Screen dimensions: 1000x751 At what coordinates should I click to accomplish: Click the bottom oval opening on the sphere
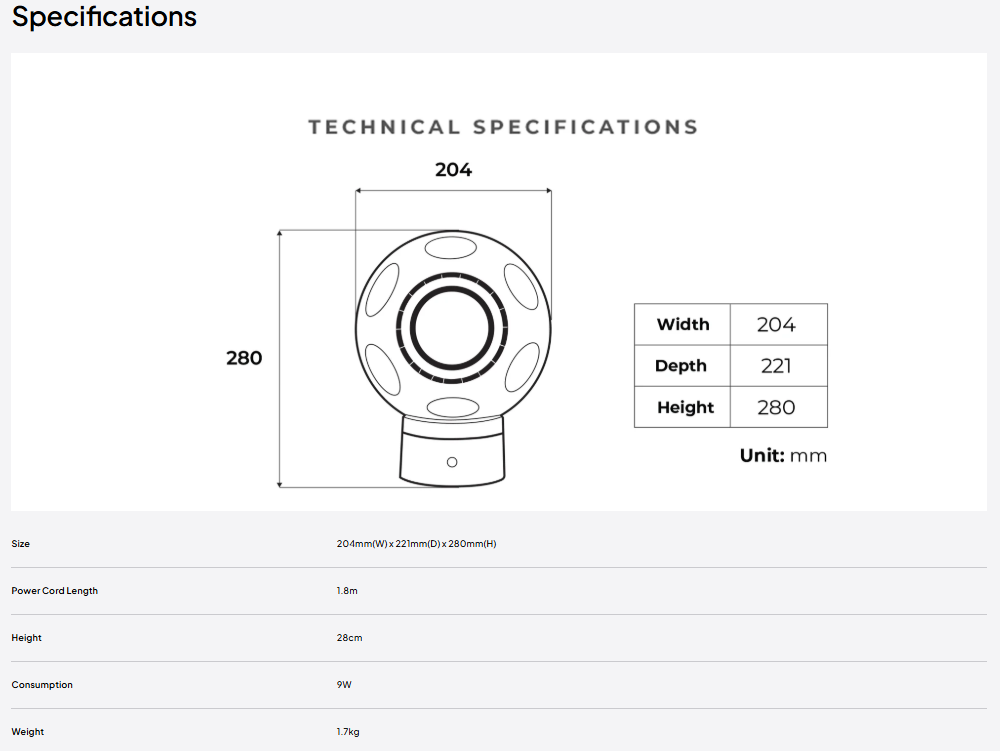tap(453, 407)
